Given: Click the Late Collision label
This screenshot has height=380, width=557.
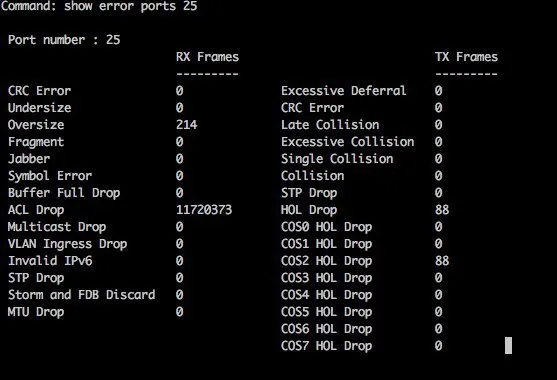Looking at the screenshot, I should pyautogui.click(x=330, y=125).
